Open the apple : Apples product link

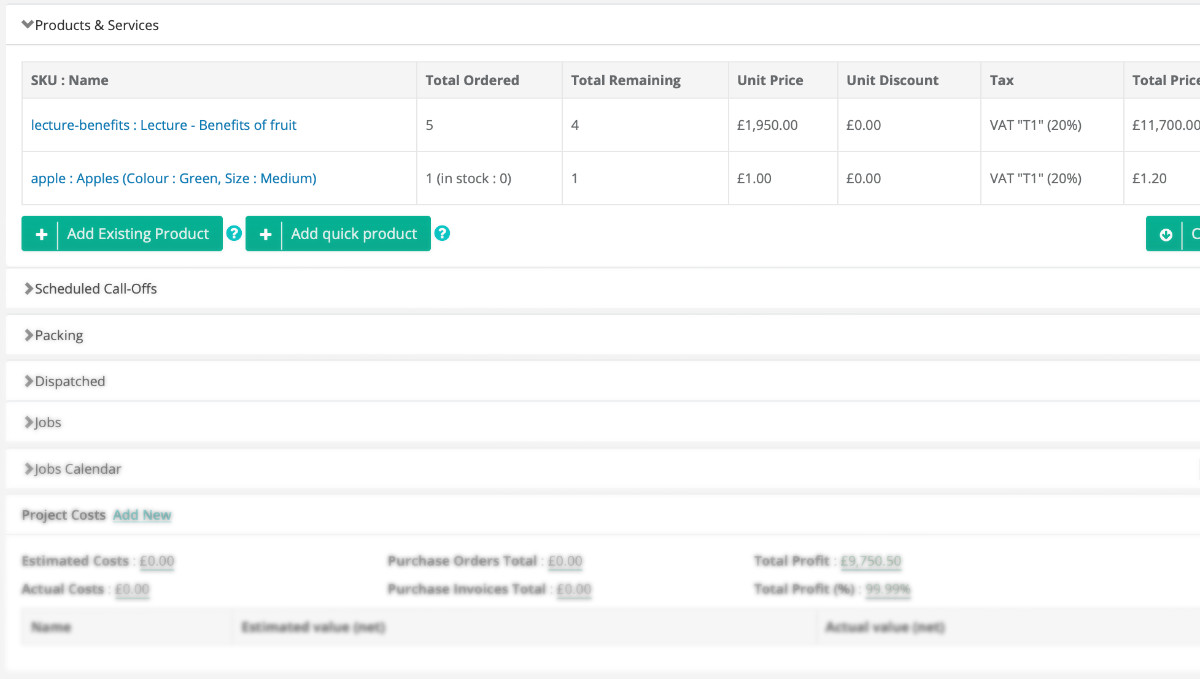173,178
